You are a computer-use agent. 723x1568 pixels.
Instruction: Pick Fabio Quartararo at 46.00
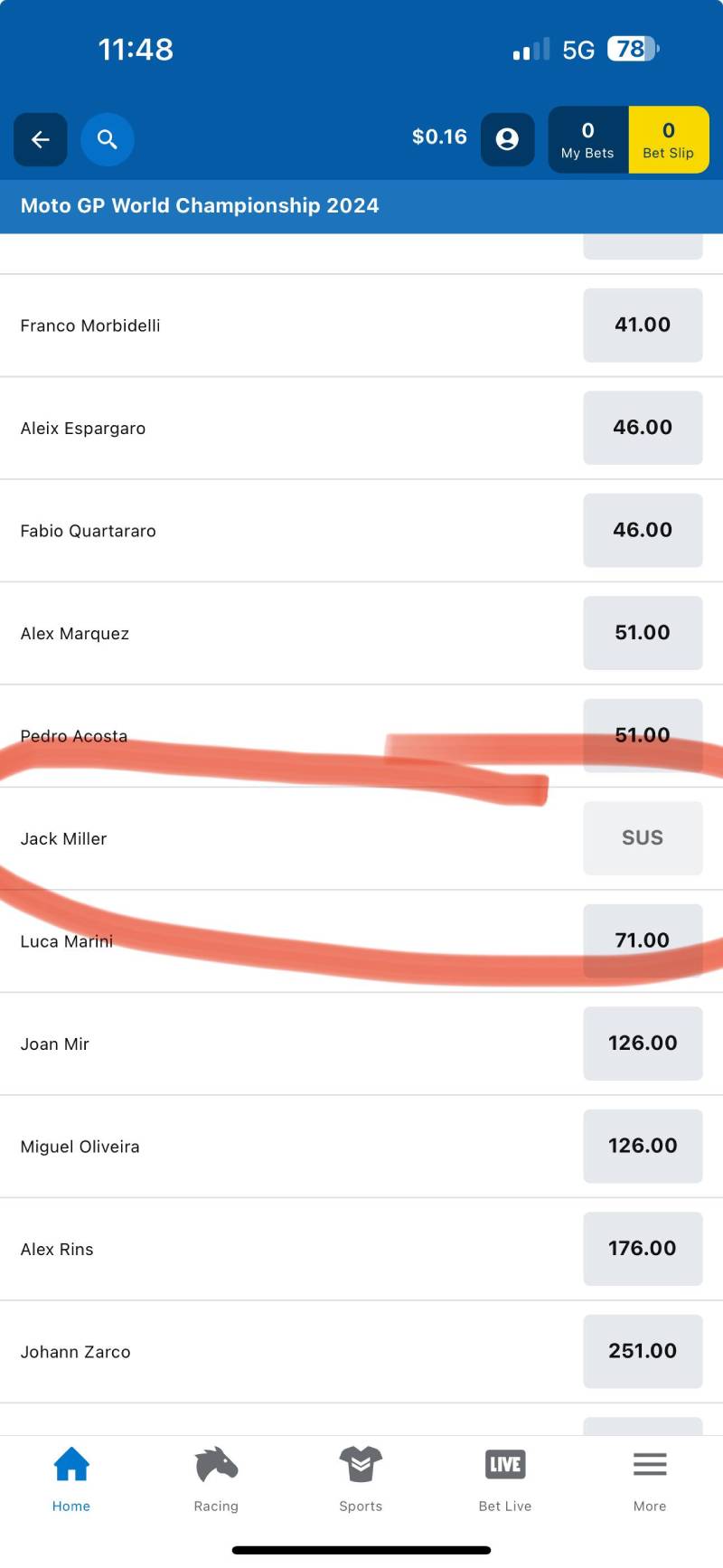(643, 531)
